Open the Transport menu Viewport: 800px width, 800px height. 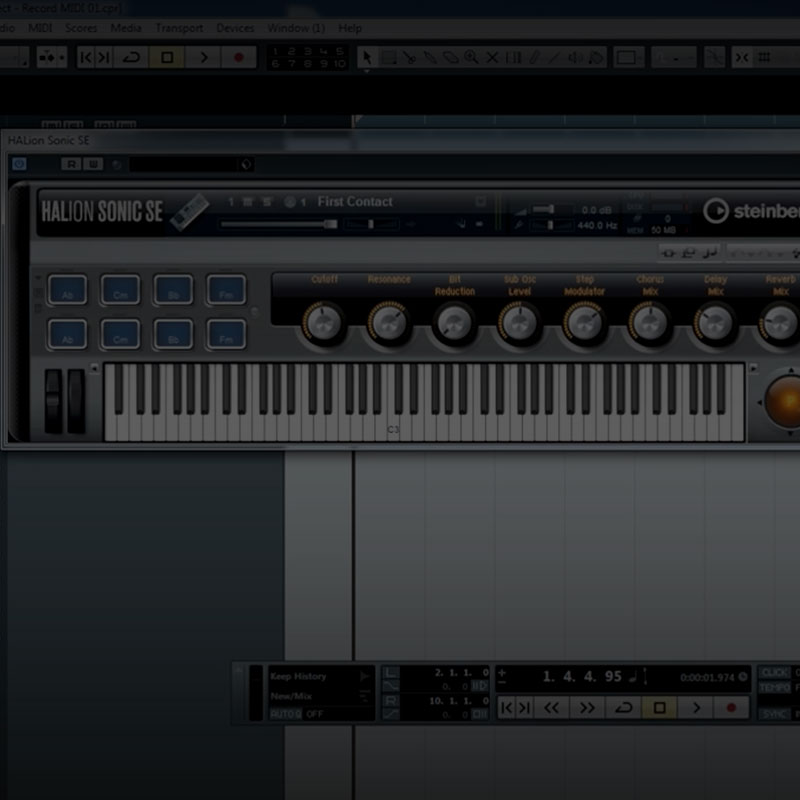coord(179,28)
